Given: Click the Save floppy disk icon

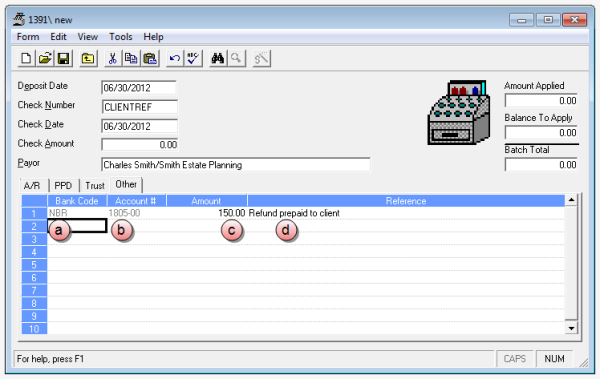Looking at the screenshot, I should point(64,59).
